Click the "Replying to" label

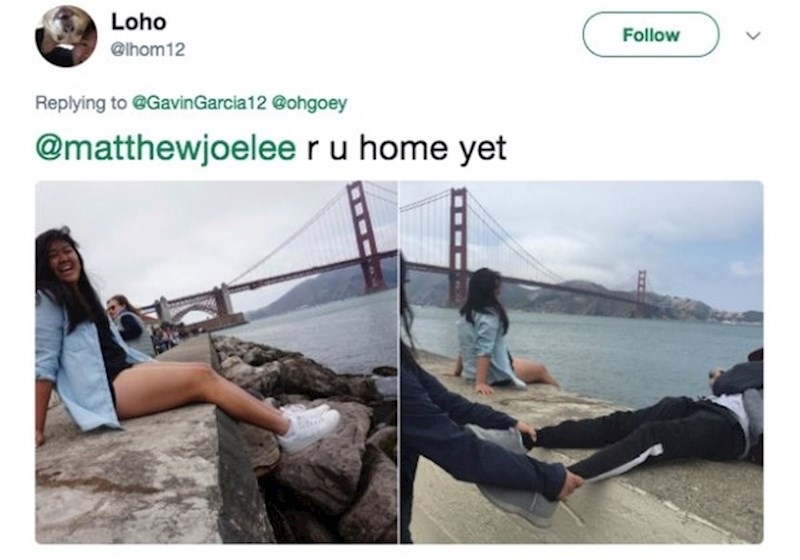pos(81,103)
